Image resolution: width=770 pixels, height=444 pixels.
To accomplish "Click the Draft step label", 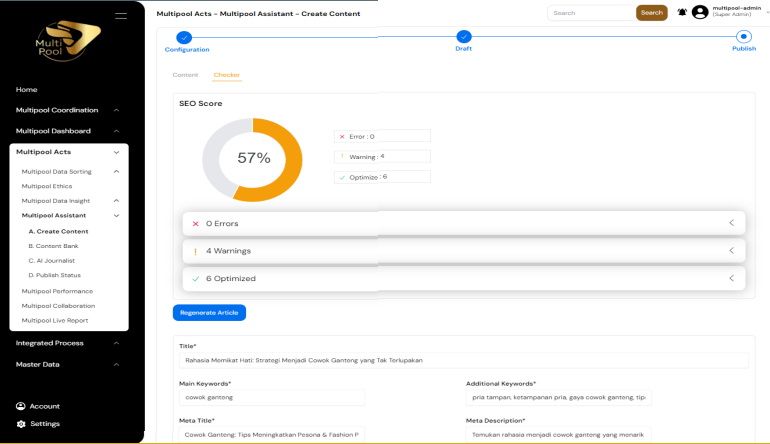I will 464,49.
